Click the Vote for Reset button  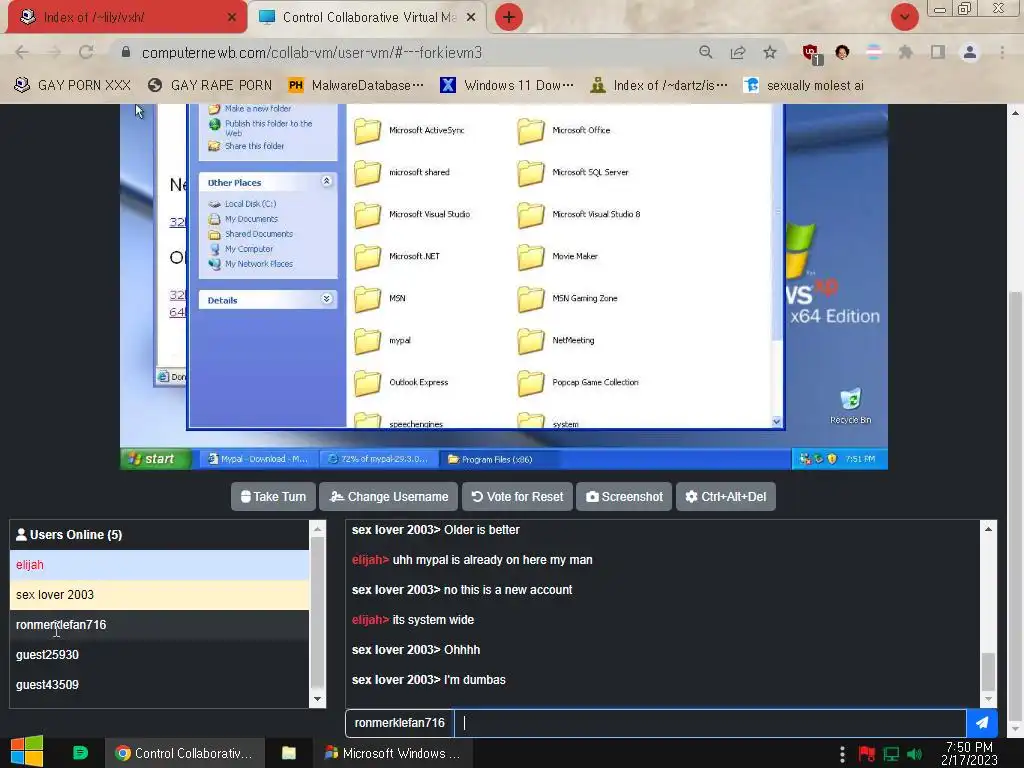pyautogui.click(x=517, y=496)
